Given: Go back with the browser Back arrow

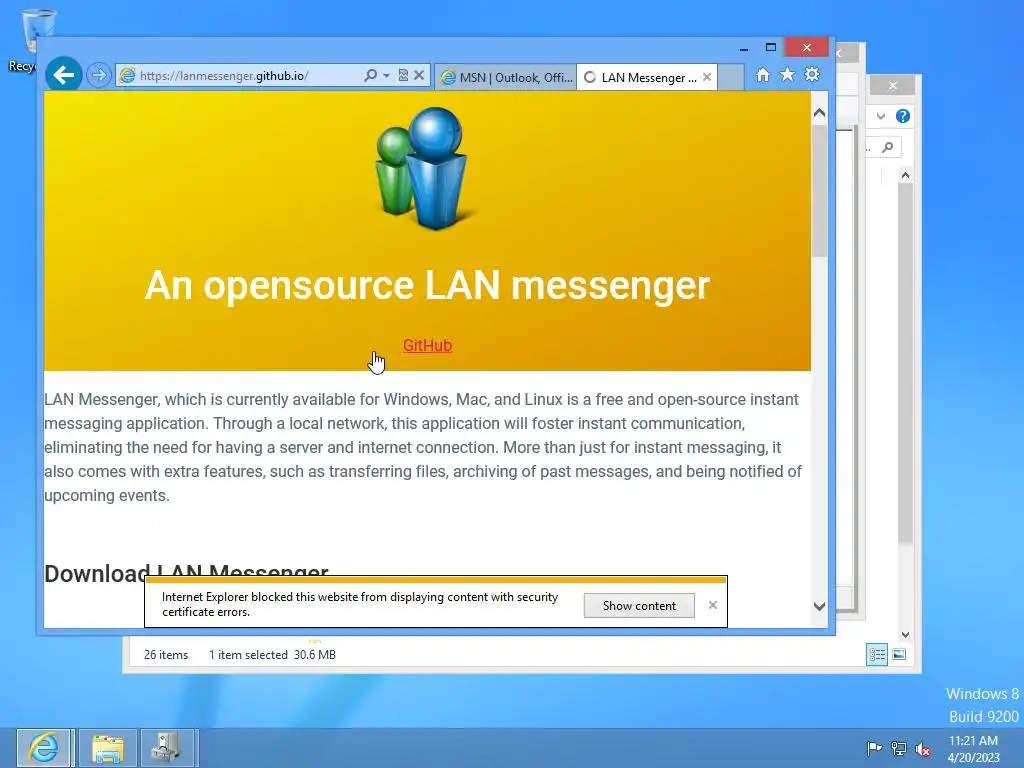Looking at the screenshot, I should [x=63, y=75].
